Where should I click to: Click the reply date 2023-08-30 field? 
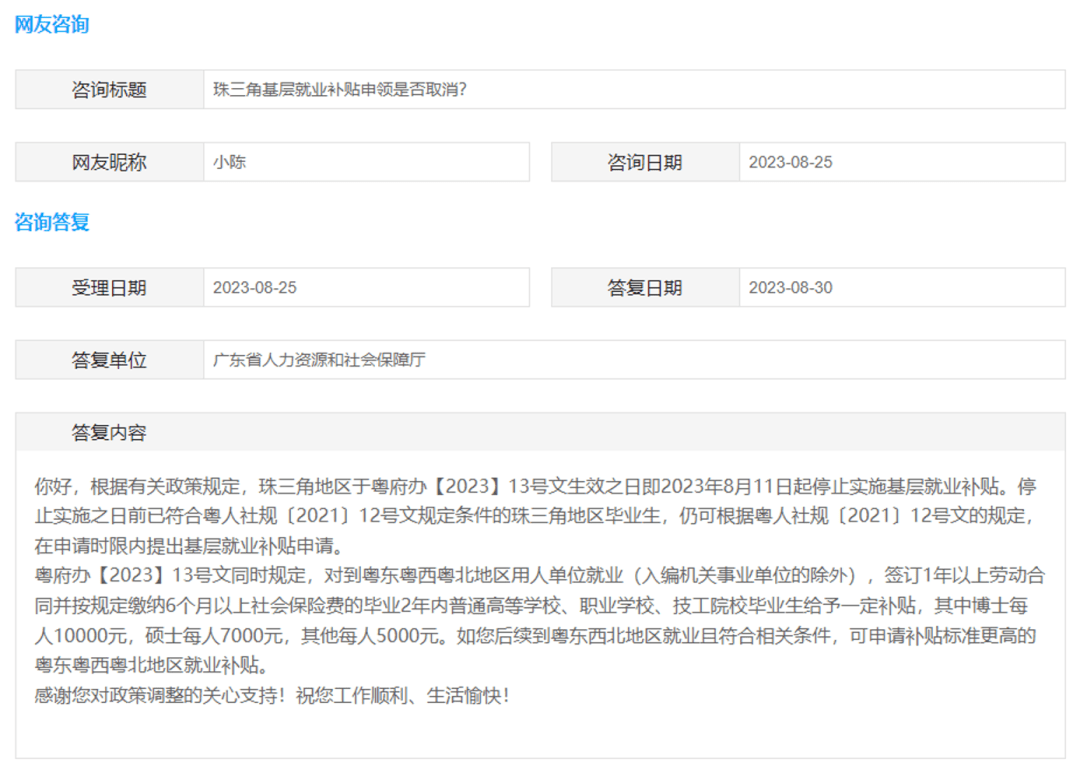pyautogui.click(x=902, y=288)
